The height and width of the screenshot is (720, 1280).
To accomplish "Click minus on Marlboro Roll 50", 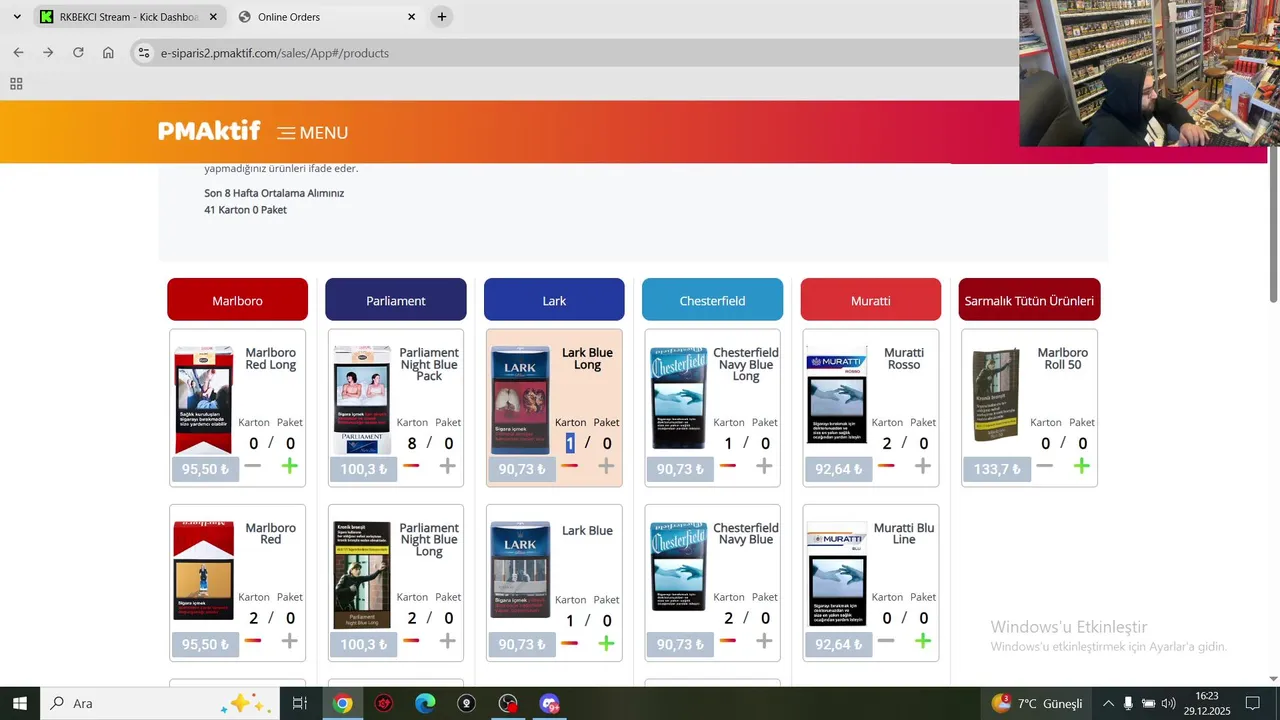I will tap(1044, 466).
